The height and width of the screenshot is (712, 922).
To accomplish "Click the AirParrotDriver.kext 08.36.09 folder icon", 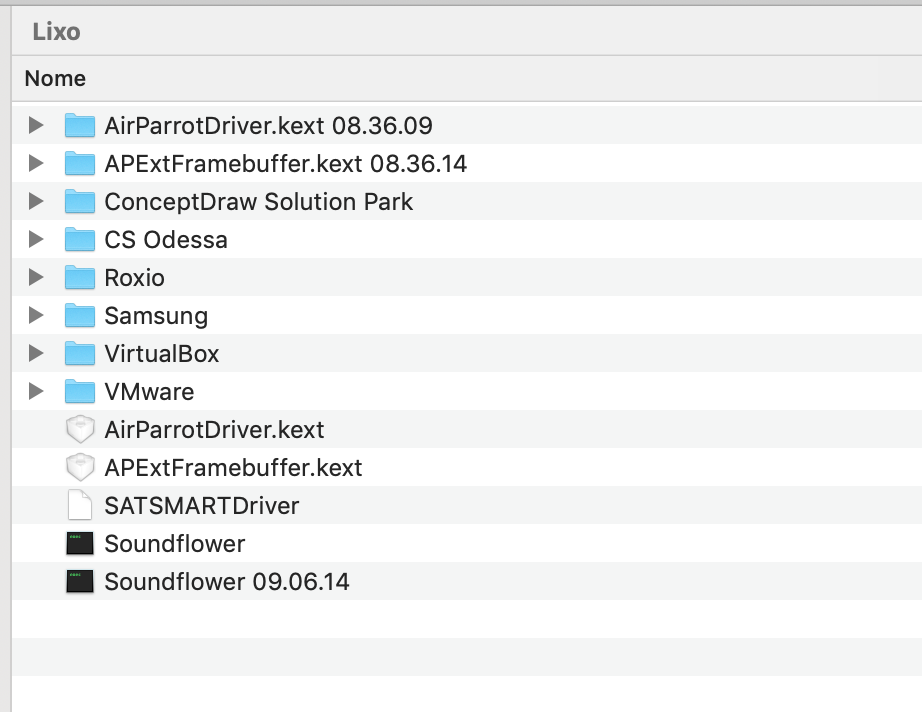I will [x=80, y=125].
